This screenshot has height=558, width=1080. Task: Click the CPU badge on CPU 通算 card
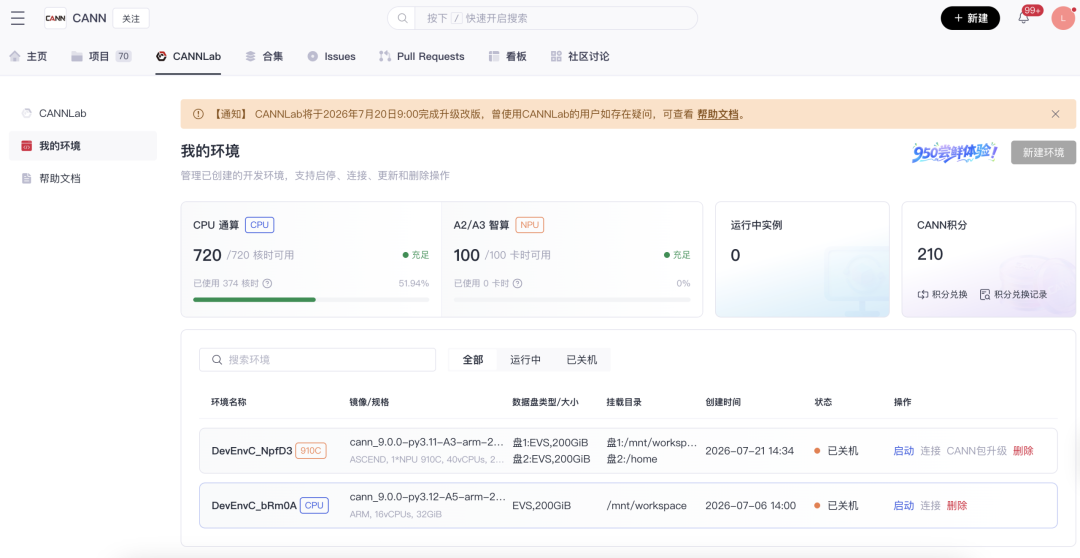(x=260, y=225)
